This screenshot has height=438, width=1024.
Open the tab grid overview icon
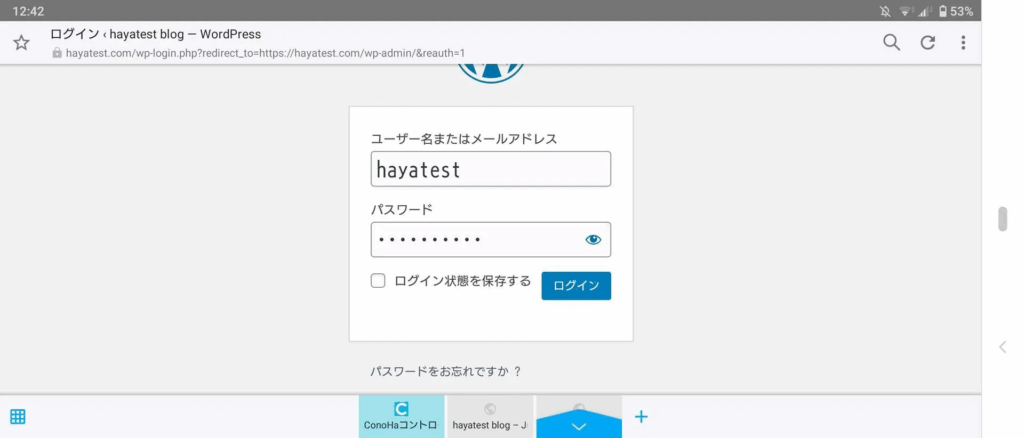[x=18, y=416]
